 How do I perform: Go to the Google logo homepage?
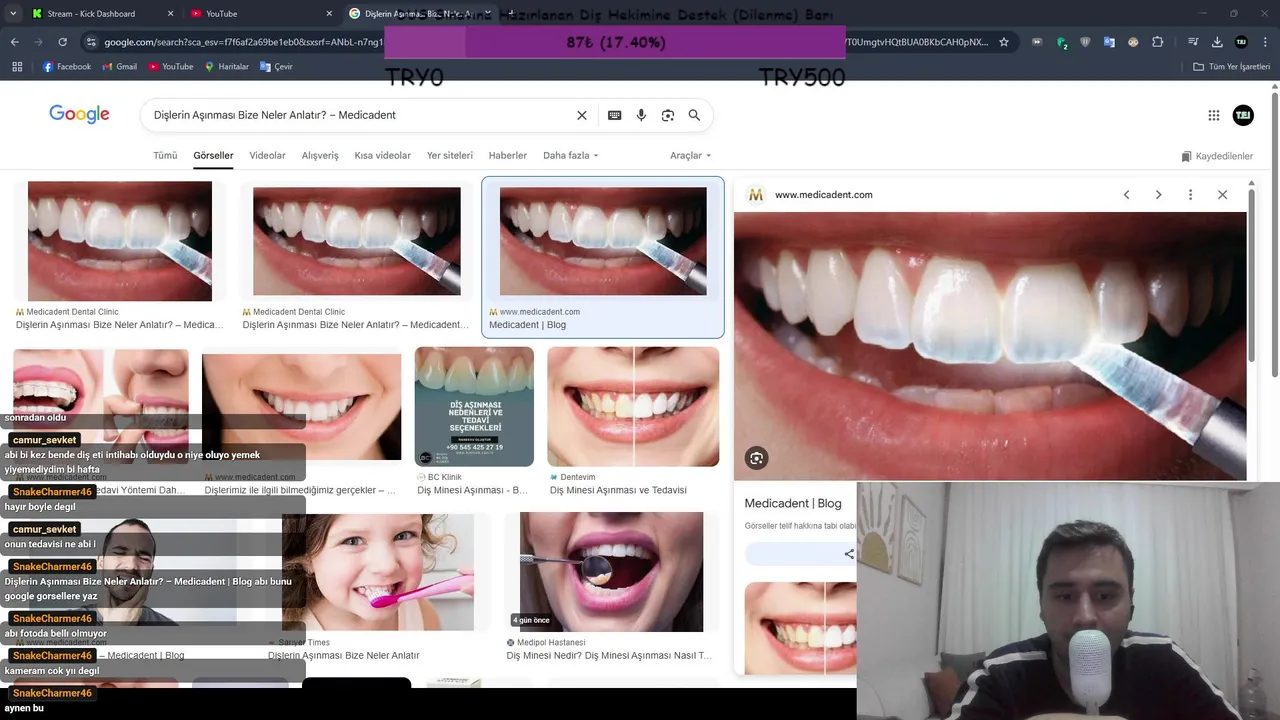79,115
